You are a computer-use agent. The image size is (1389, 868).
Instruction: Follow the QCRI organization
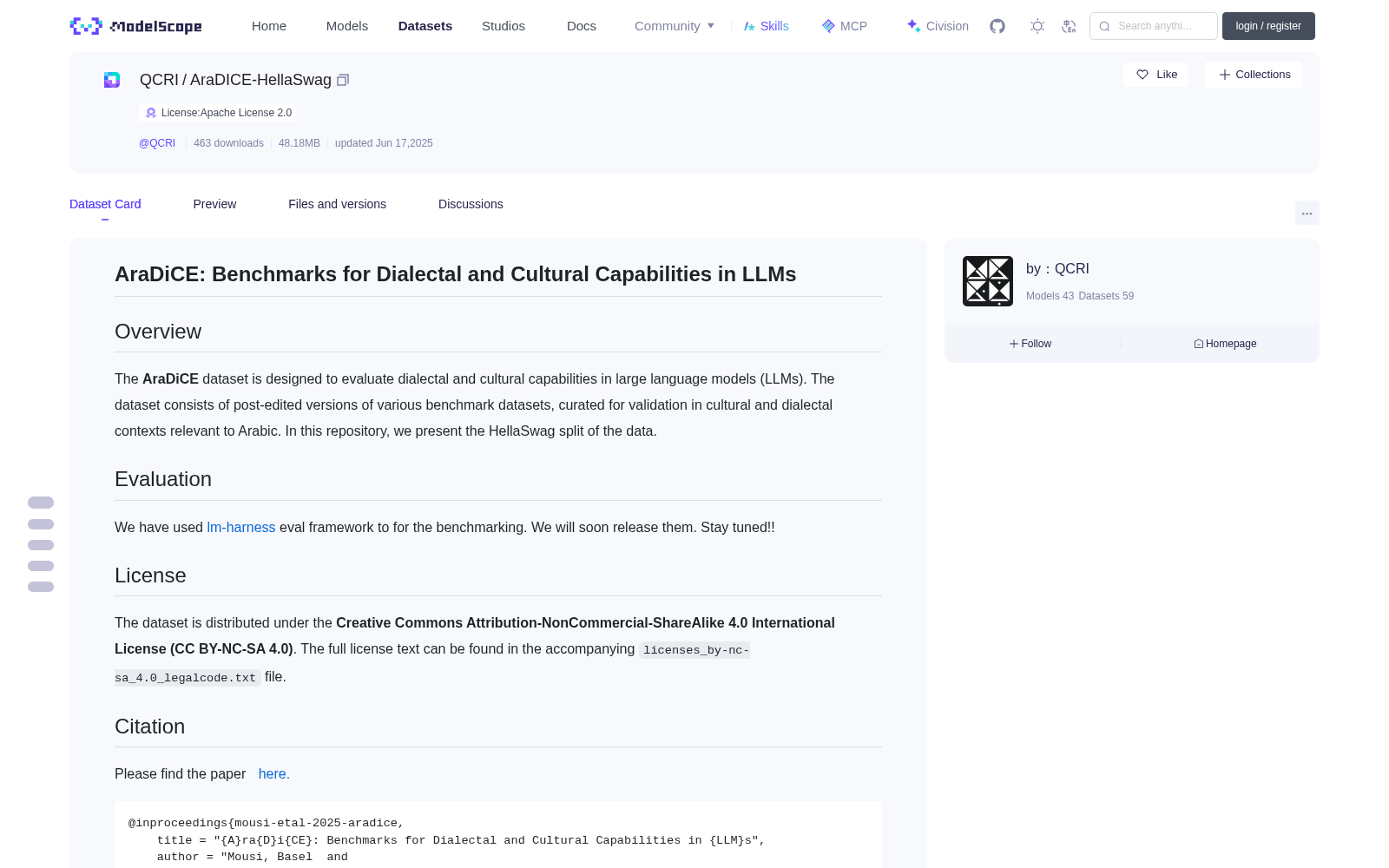coord(1030,344)
